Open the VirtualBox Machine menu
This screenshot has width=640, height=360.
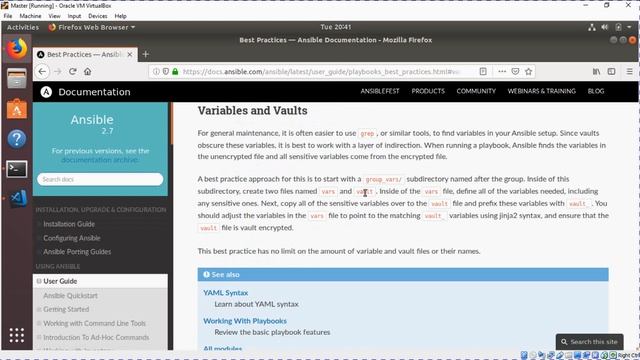coord(30,16)
